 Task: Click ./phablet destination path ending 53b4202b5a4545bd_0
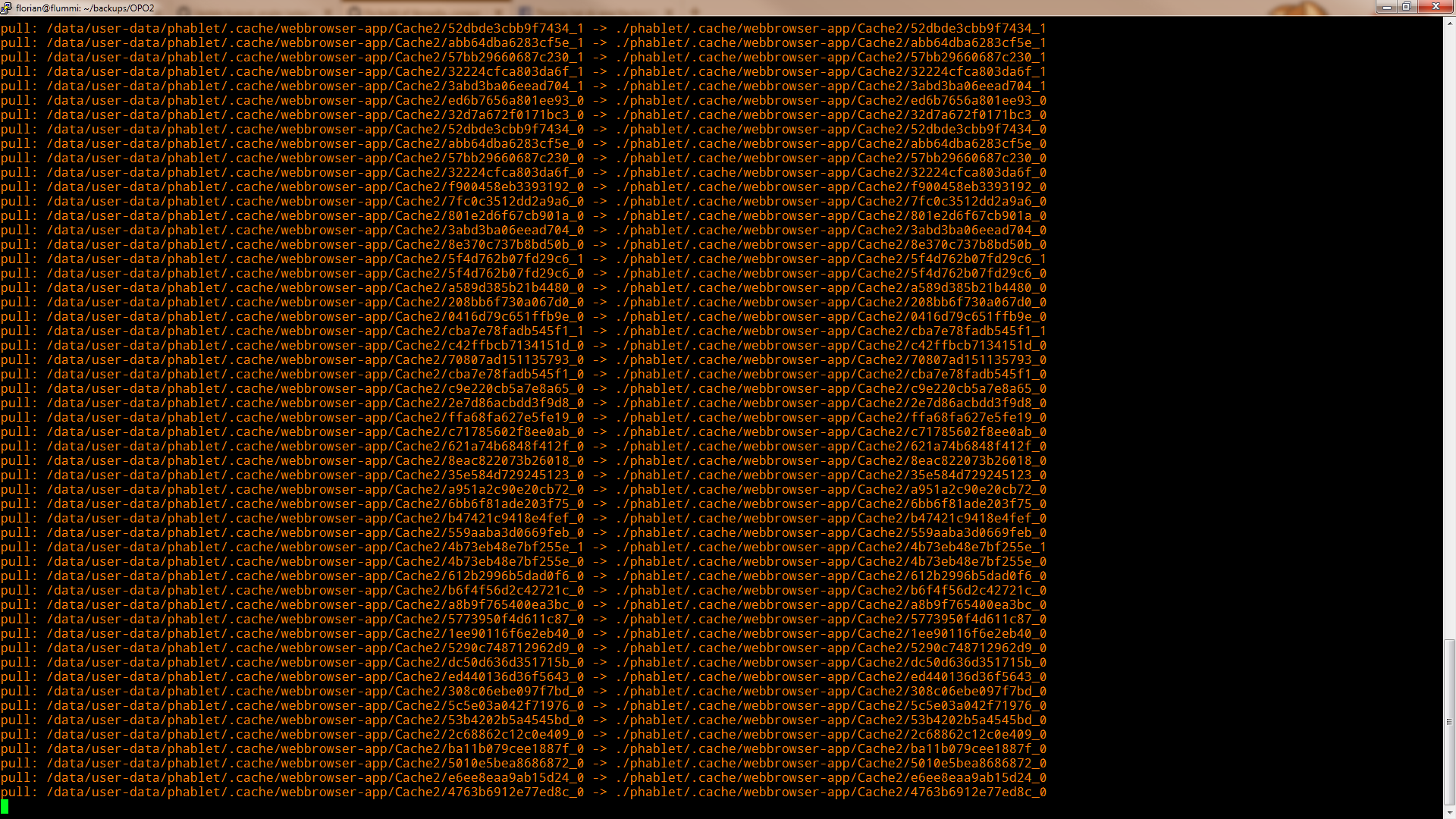pos(831,720)
